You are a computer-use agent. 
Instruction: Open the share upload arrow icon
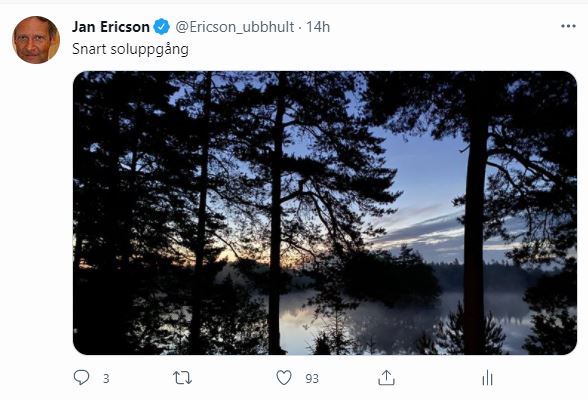click(x=386, y=378)
